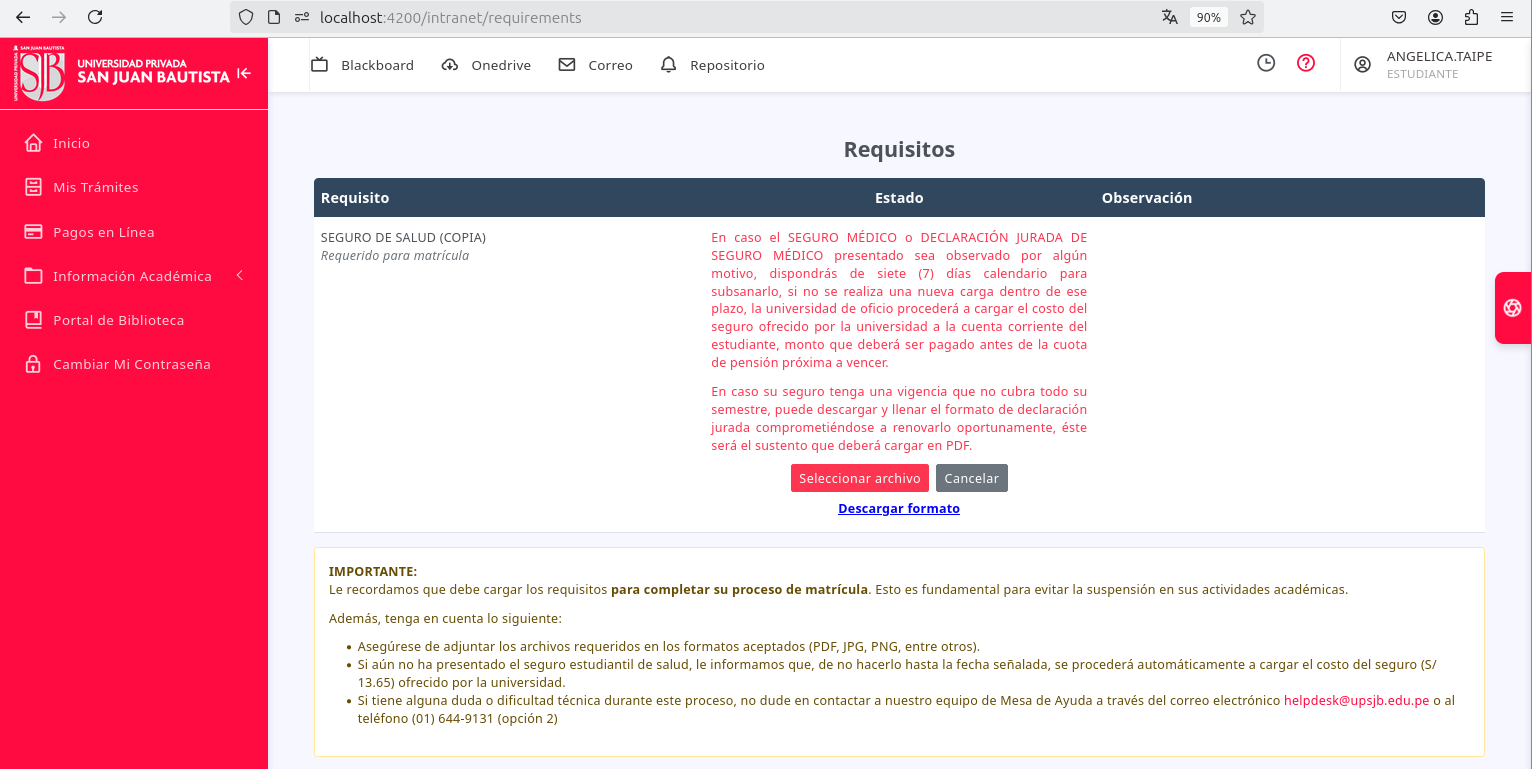
Task: Click the SEGURO DE SALUD (COPIA) text
Action: coord(403,238)
